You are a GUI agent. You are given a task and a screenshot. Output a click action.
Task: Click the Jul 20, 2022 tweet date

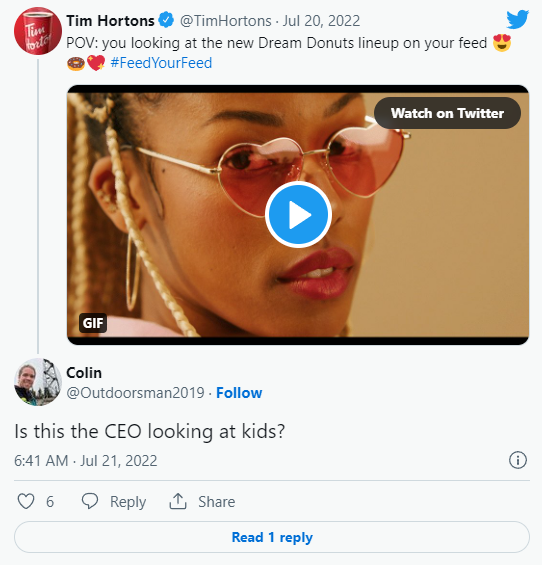click(x=321, y=21)
